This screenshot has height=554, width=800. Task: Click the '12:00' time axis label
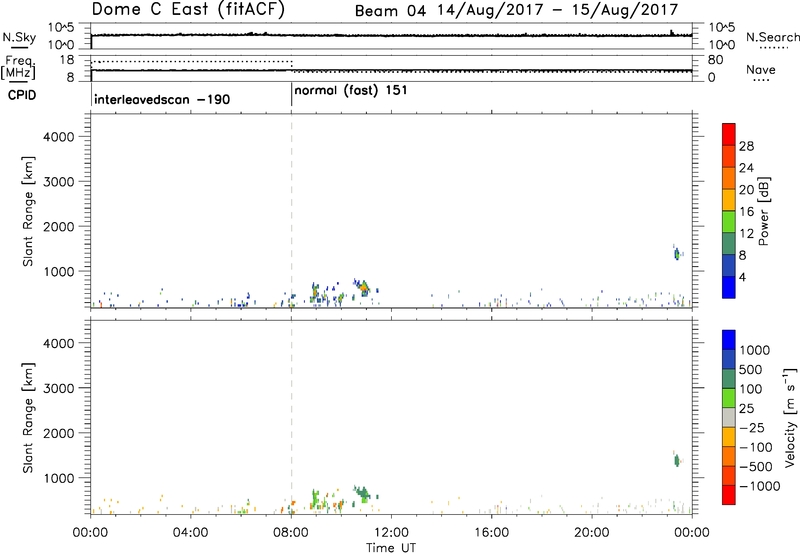click(391, 533)
